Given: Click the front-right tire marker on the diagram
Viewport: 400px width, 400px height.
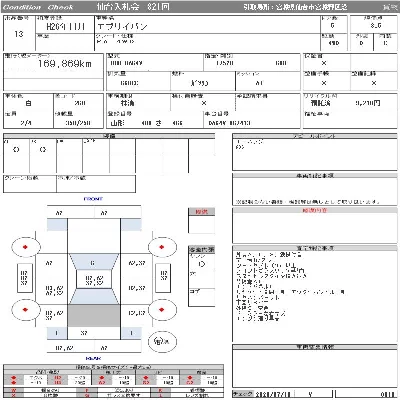Looking at the screenshot, I should point(162,247).
